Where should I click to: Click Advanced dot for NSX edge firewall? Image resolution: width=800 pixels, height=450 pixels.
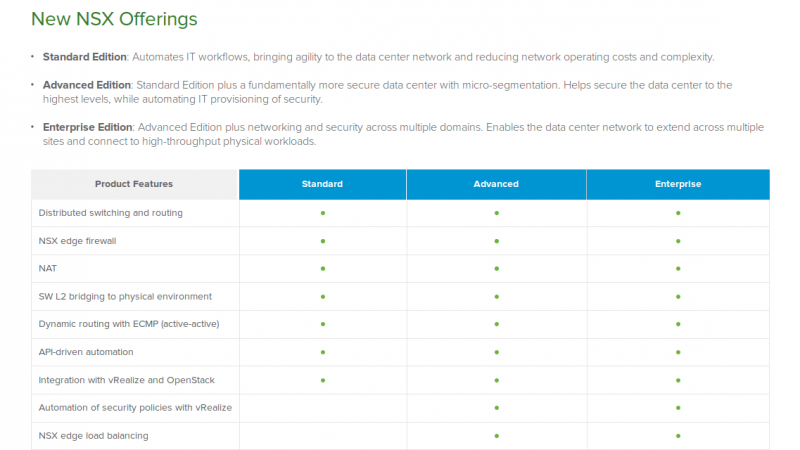pyautogui.click(x=496, y=241)
